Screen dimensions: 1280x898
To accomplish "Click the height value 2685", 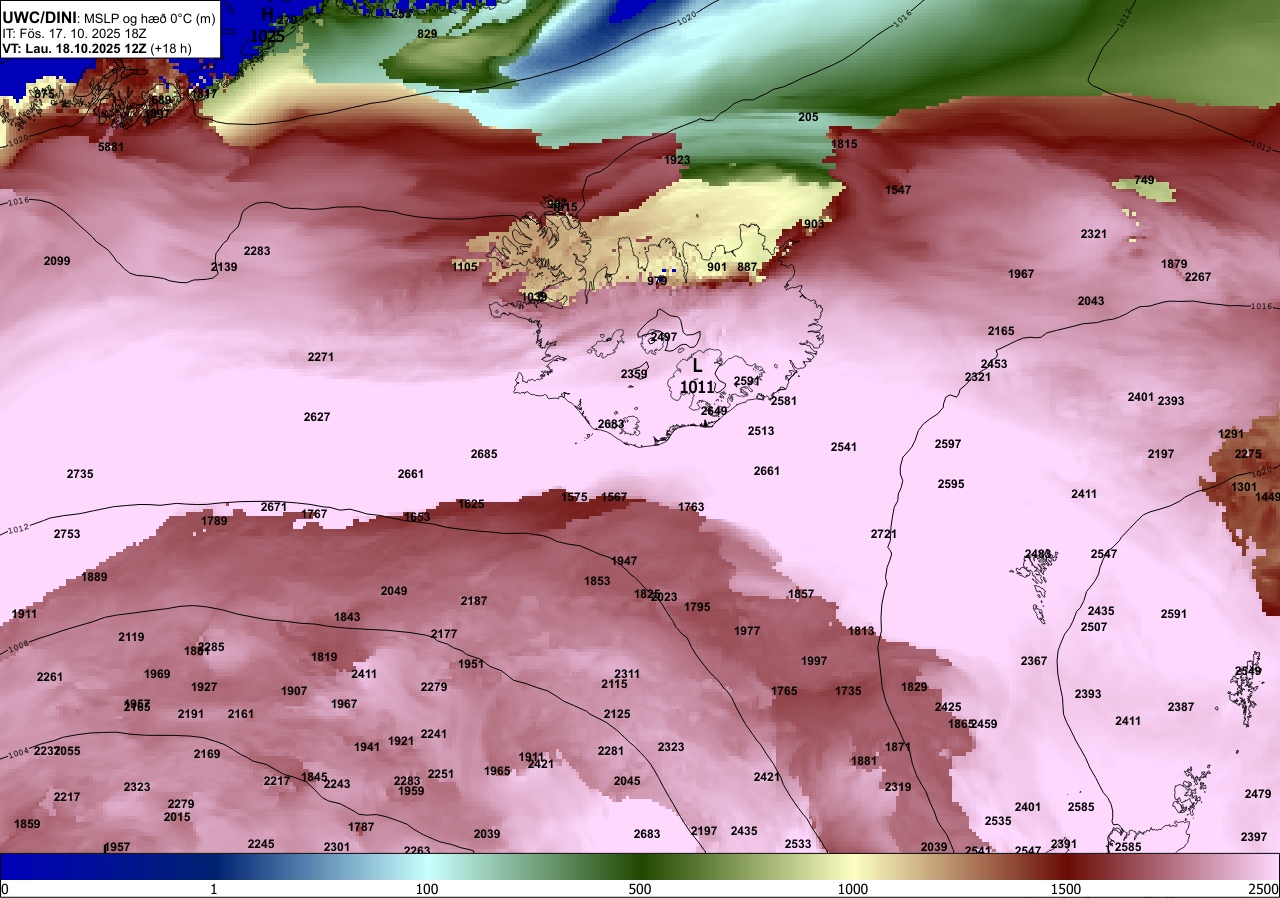I will [484, 454].
